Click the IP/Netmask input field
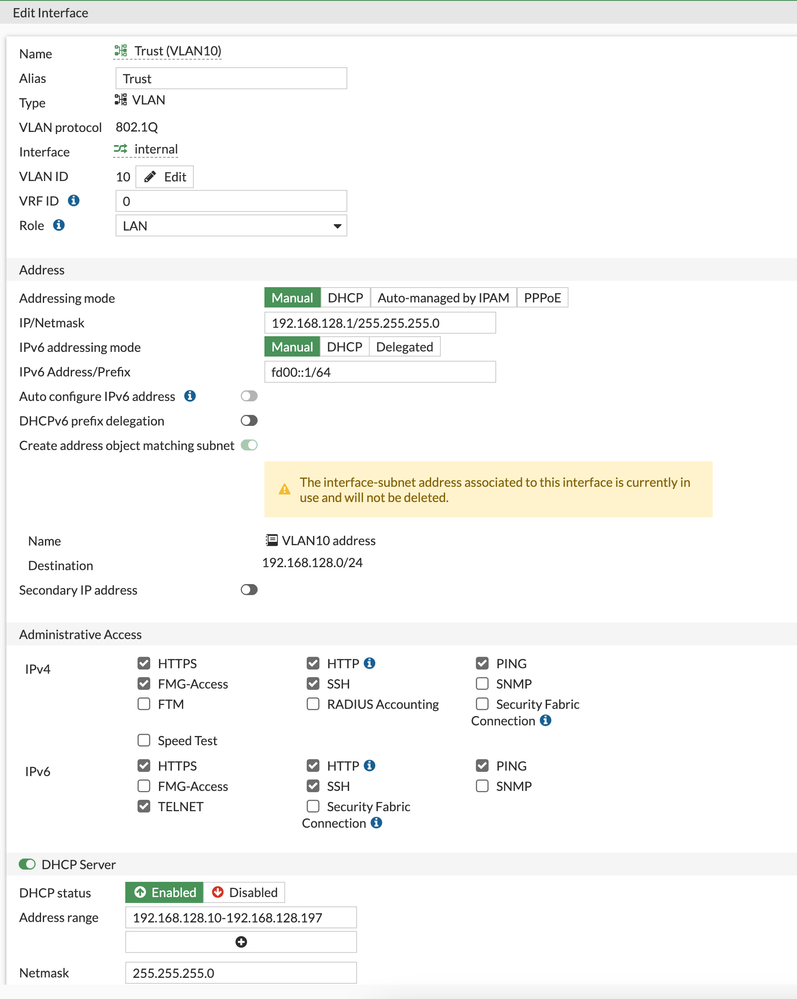This screenshot has height=999, width=797. coord(380,323)
